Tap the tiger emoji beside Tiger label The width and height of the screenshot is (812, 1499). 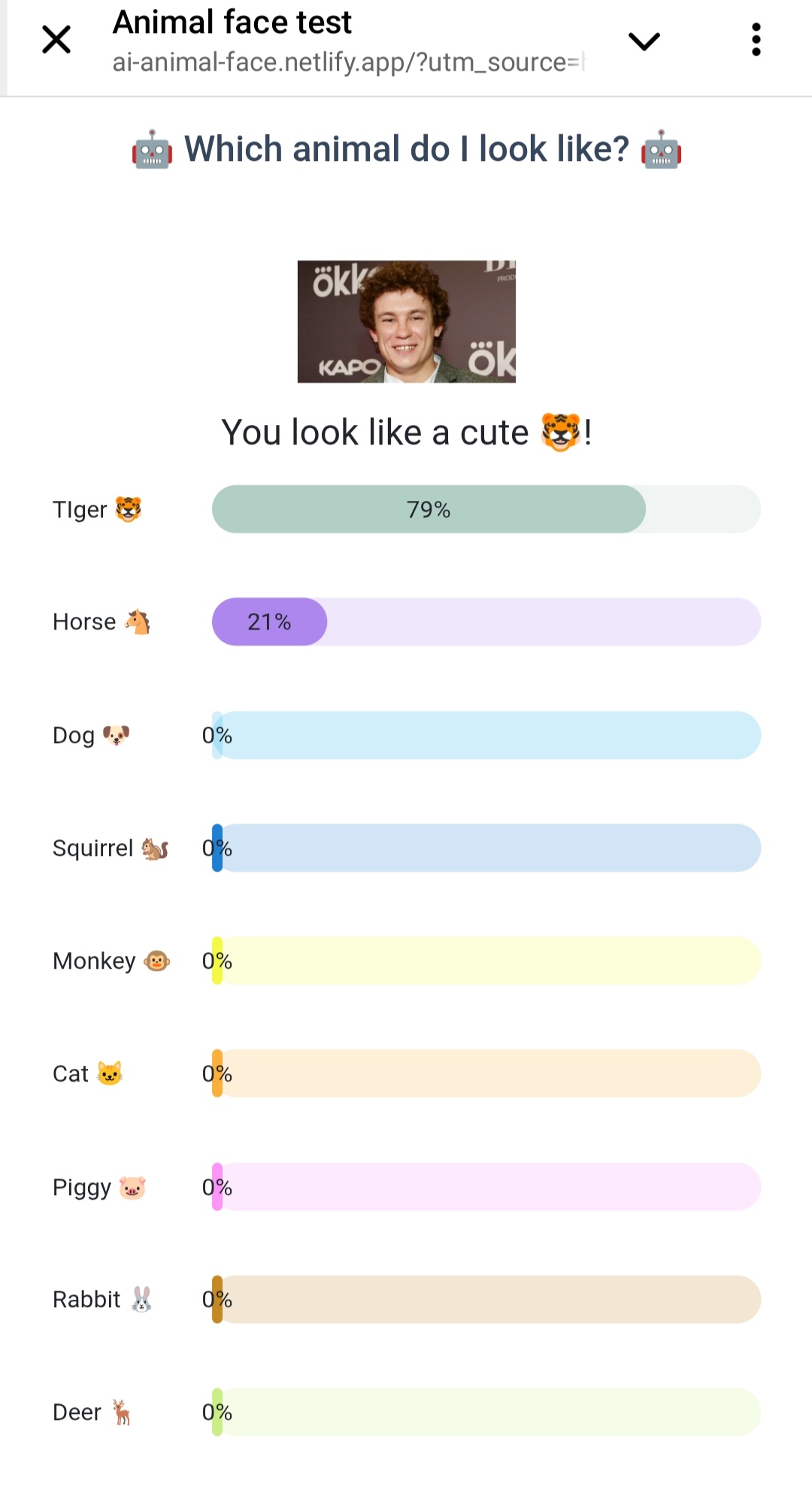[x=129, y=509]
